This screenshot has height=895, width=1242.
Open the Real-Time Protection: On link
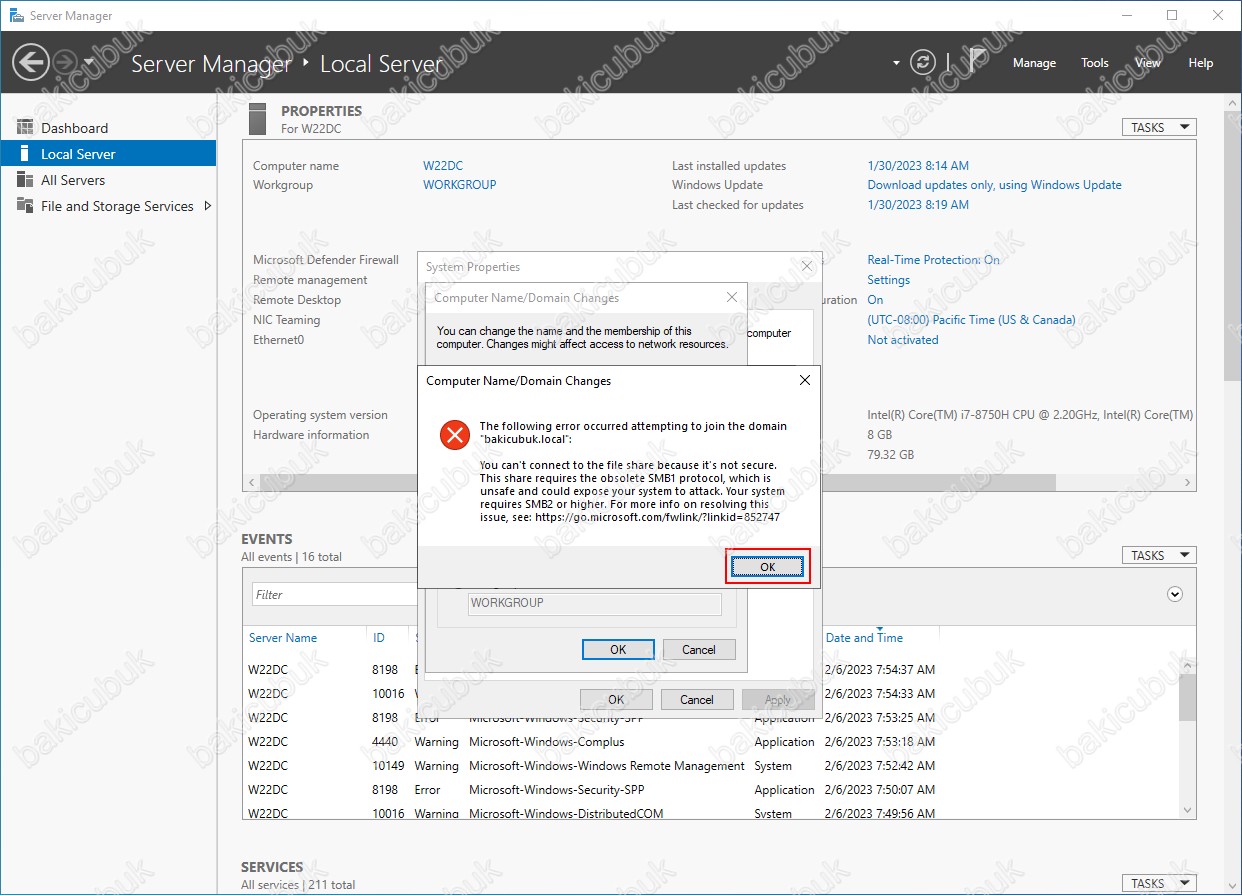coord(934,260)
